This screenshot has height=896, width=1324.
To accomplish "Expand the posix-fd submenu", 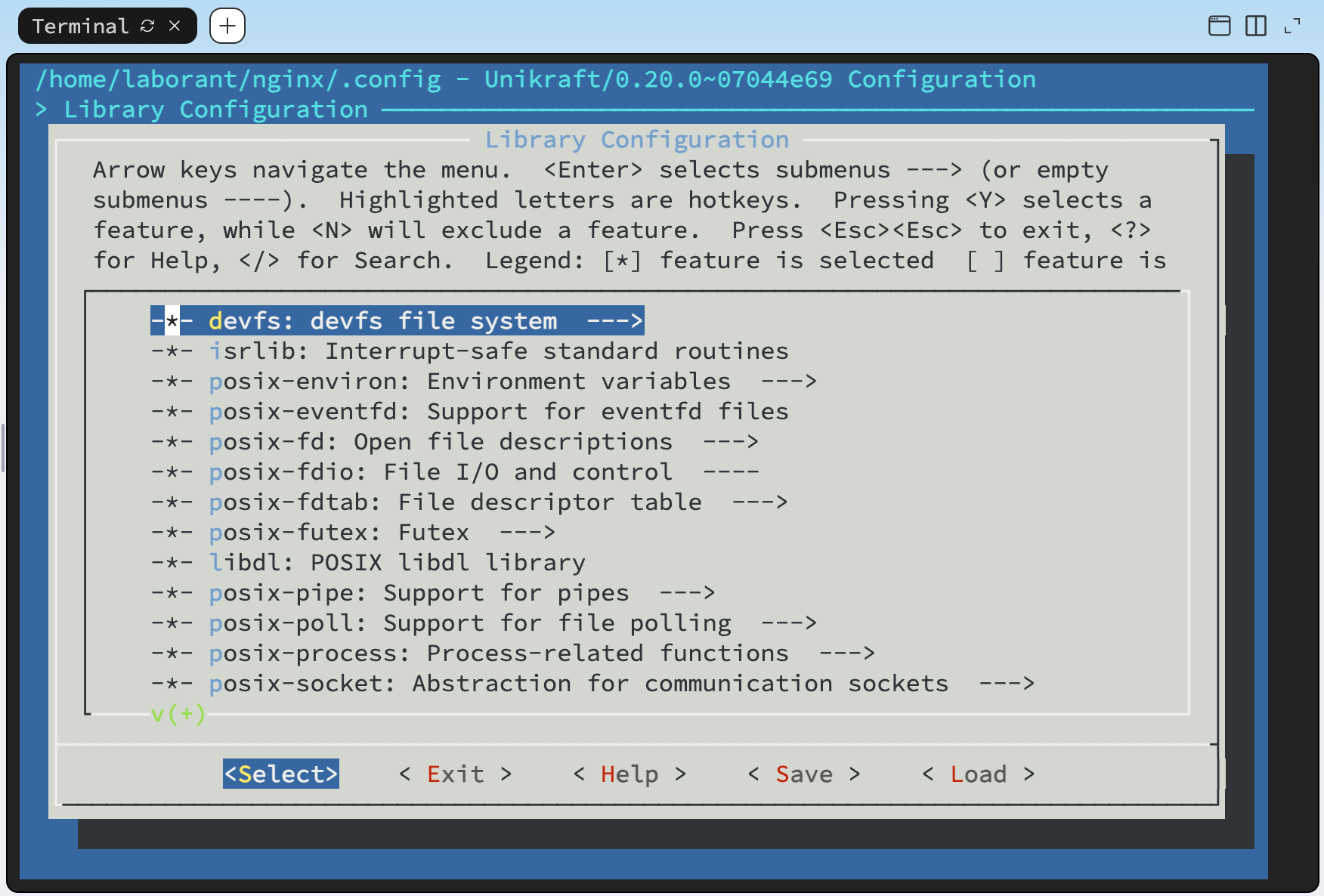I will tap(731, 441).
